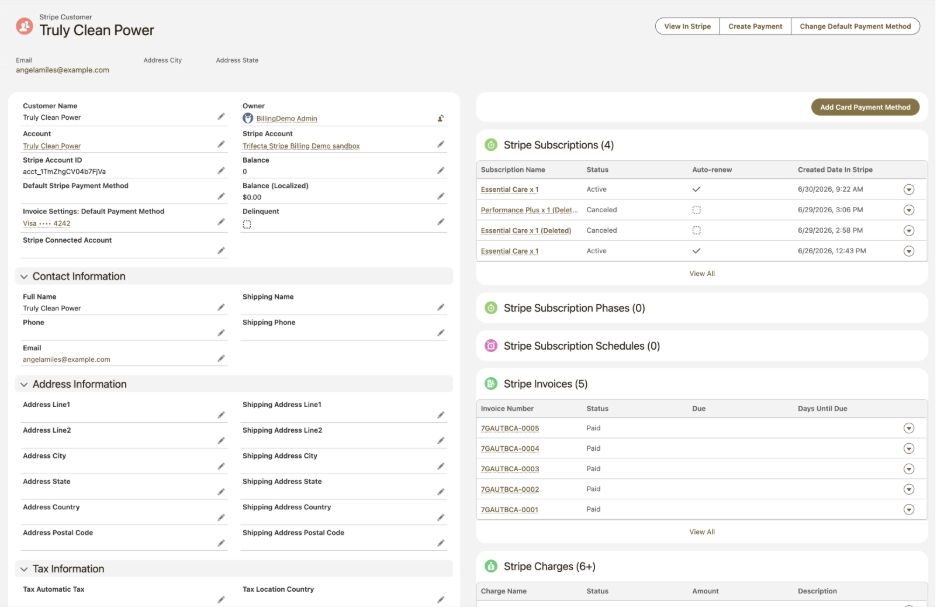Edit the Customer Name field pencil
Viewport: 936px width, 607px height.
(x=221, y=117)
